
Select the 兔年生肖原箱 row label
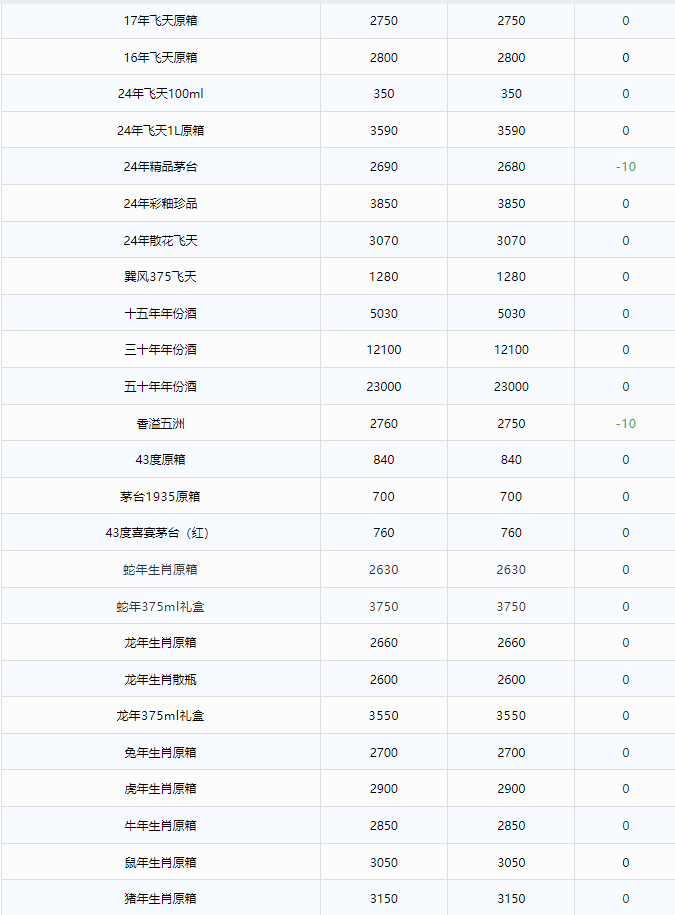click(x=160, y=752)
